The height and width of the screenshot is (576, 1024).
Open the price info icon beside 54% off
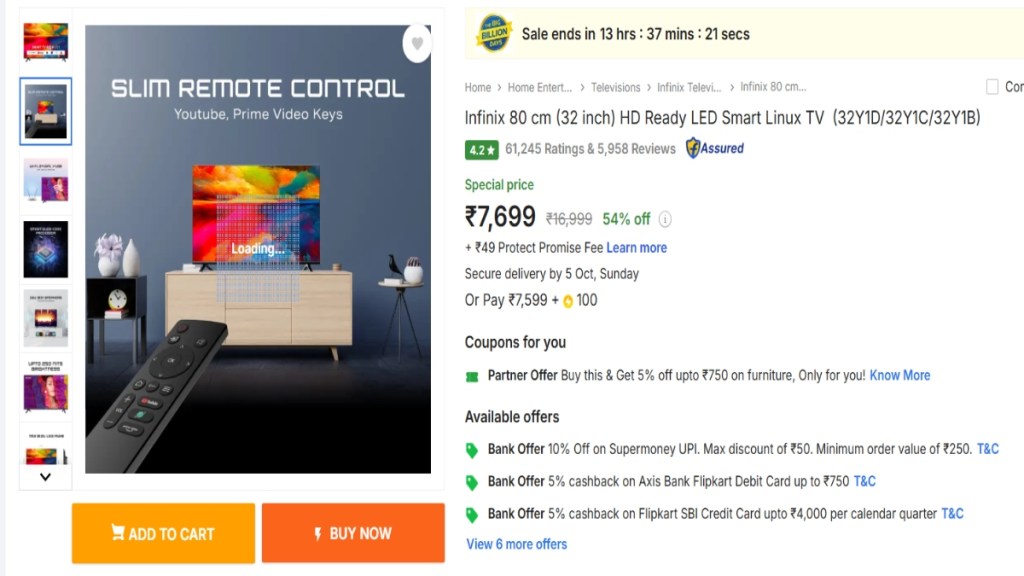pyautogui.click(x=665, y=219)
